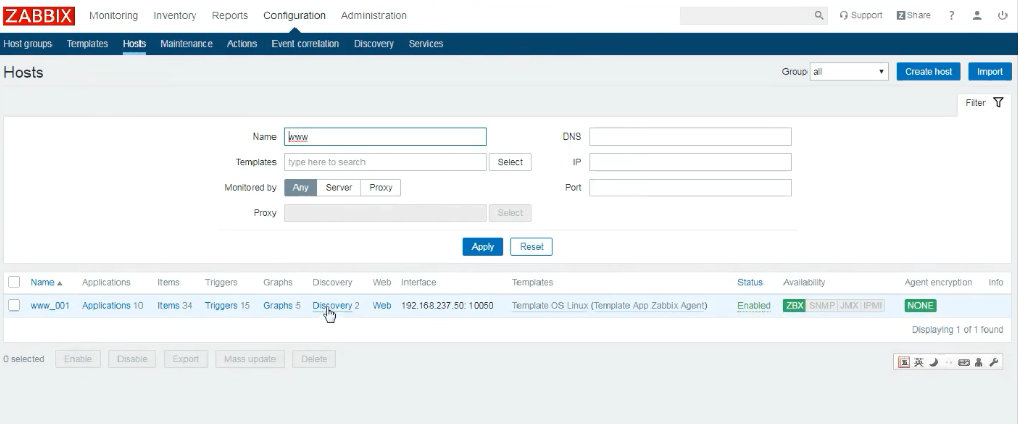
Task: Open Applications link for www_001
Action: point(106,306)
